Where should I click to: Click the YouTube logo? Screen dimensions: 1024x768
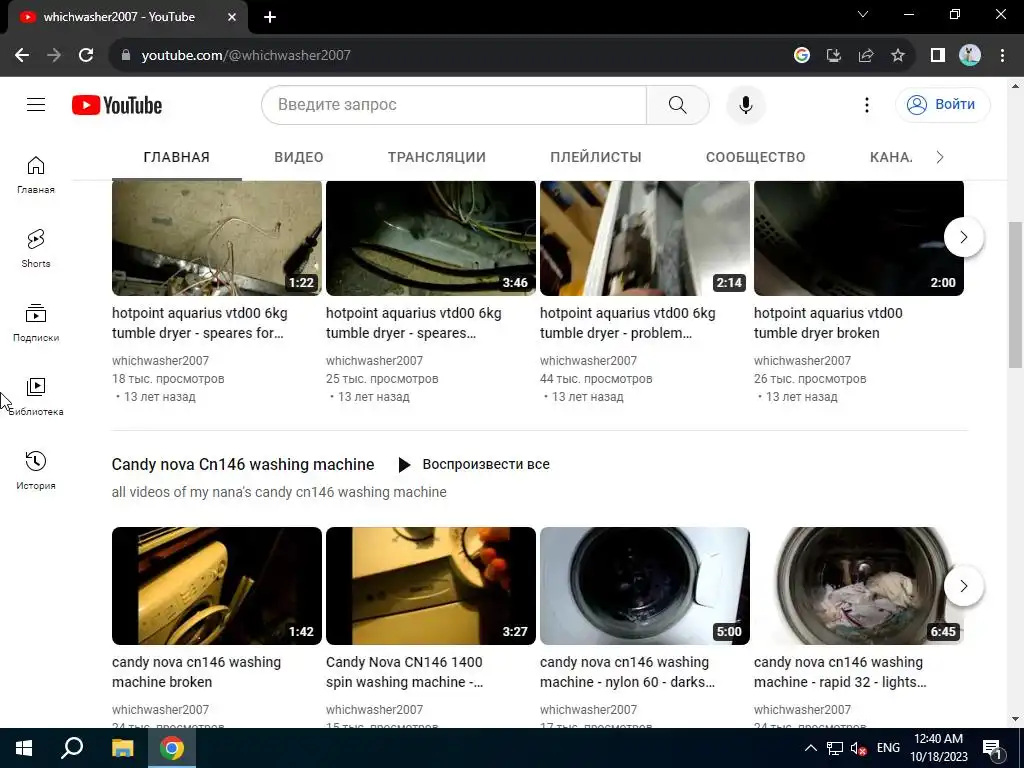117,105
